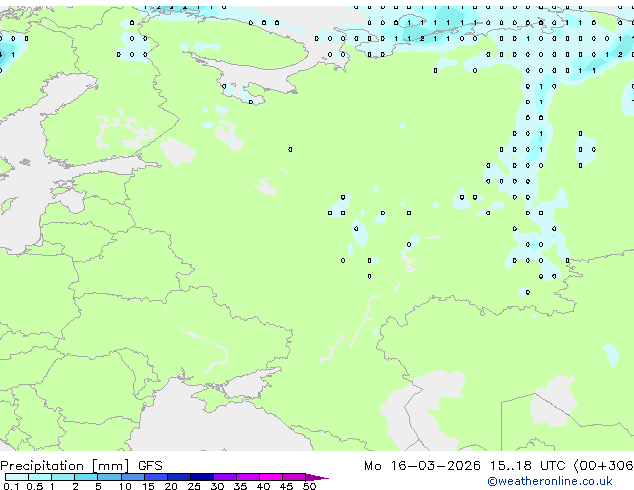This screenshot has width=634, height=490.
Task: Select the 2–5 mm legend color segment
Action: click(x=86, y=477)
